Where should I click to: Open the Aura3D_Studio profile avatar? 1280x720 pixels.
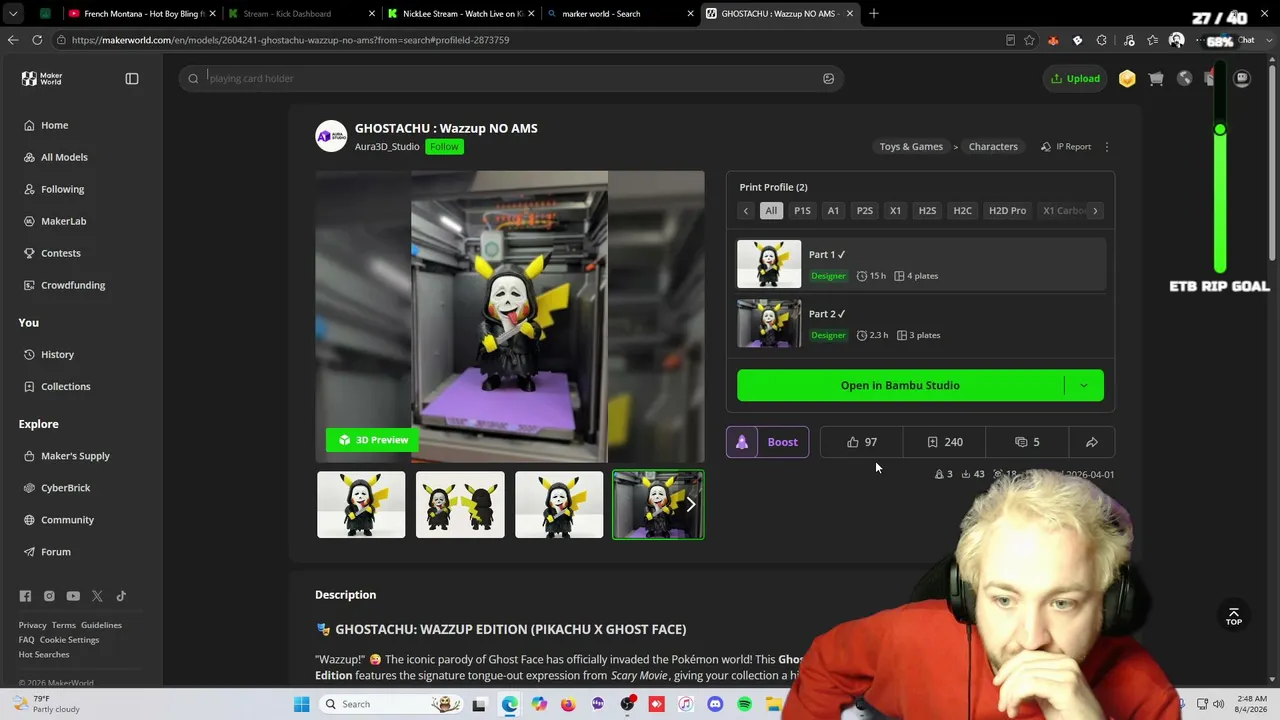click(x=331, y=137)
